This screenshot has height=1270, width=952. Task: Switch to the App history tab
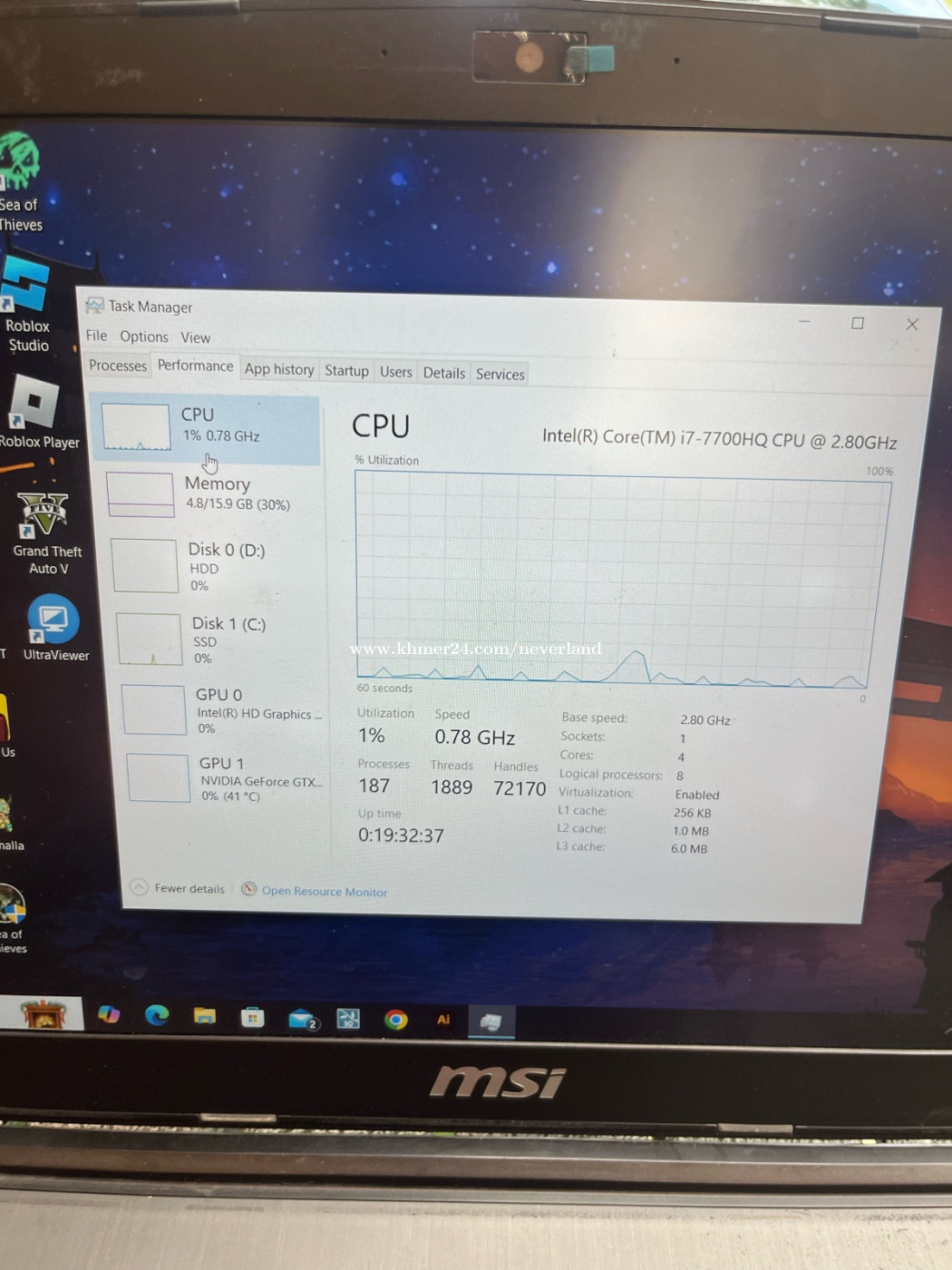(x=279, y=369)
